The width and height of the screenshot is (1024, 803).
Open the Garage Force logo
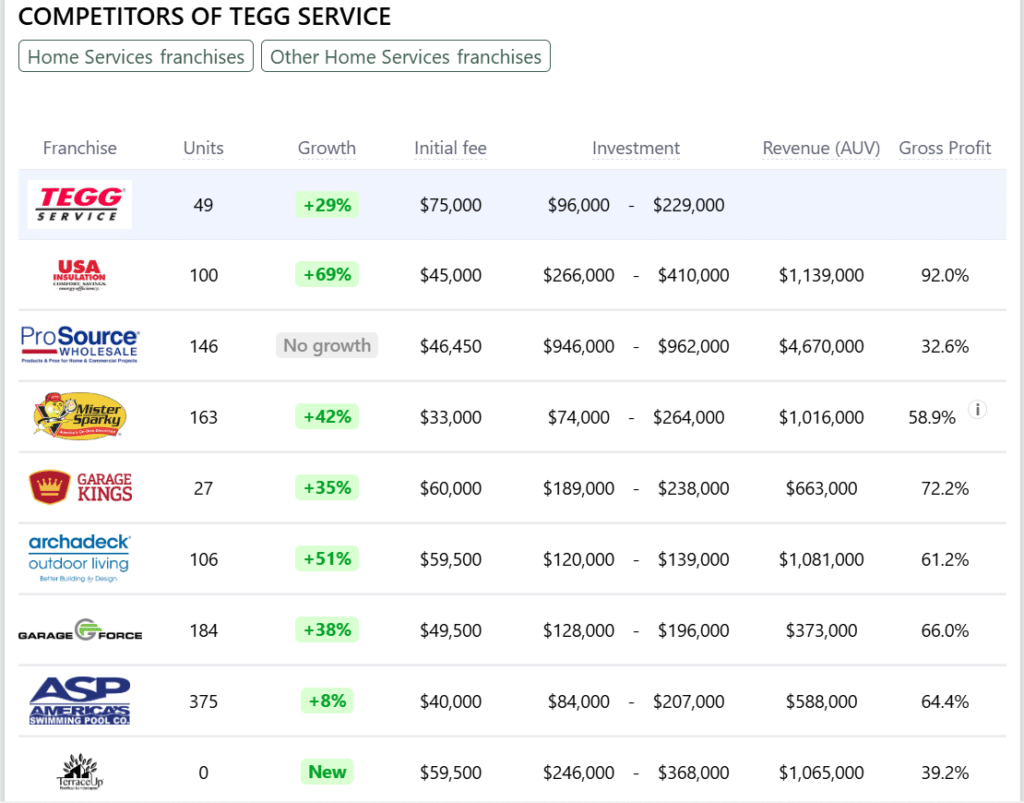(80, 630)
